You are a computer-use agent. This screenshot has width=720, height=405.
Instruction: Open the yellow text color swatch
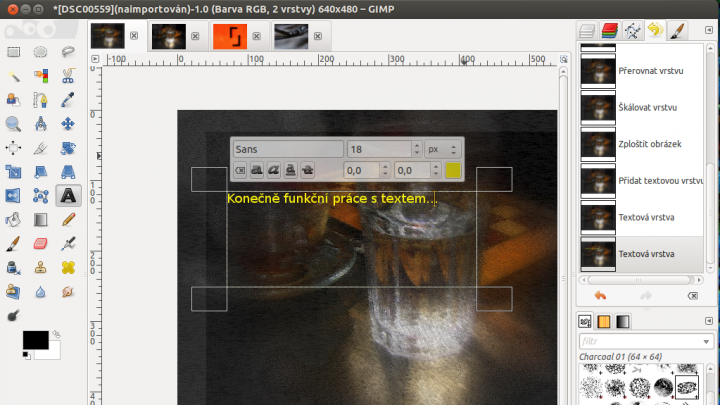[453, 170]
